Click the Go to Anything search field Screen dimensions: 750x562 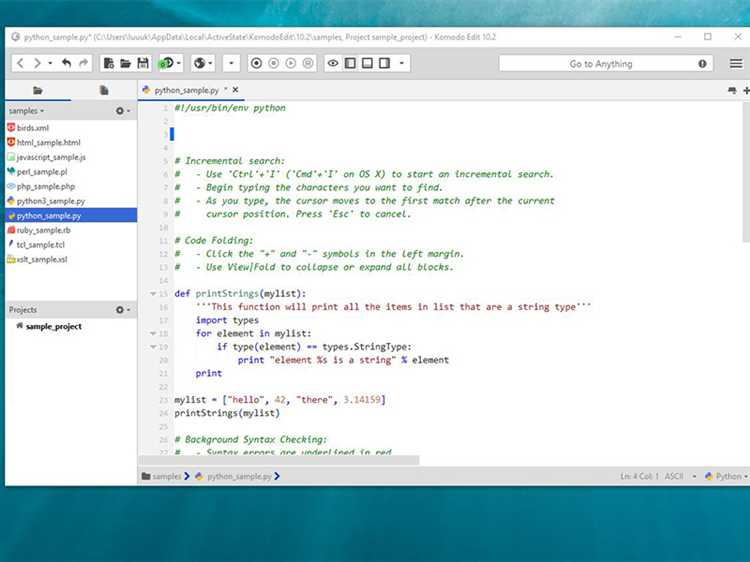click(600, 63)
